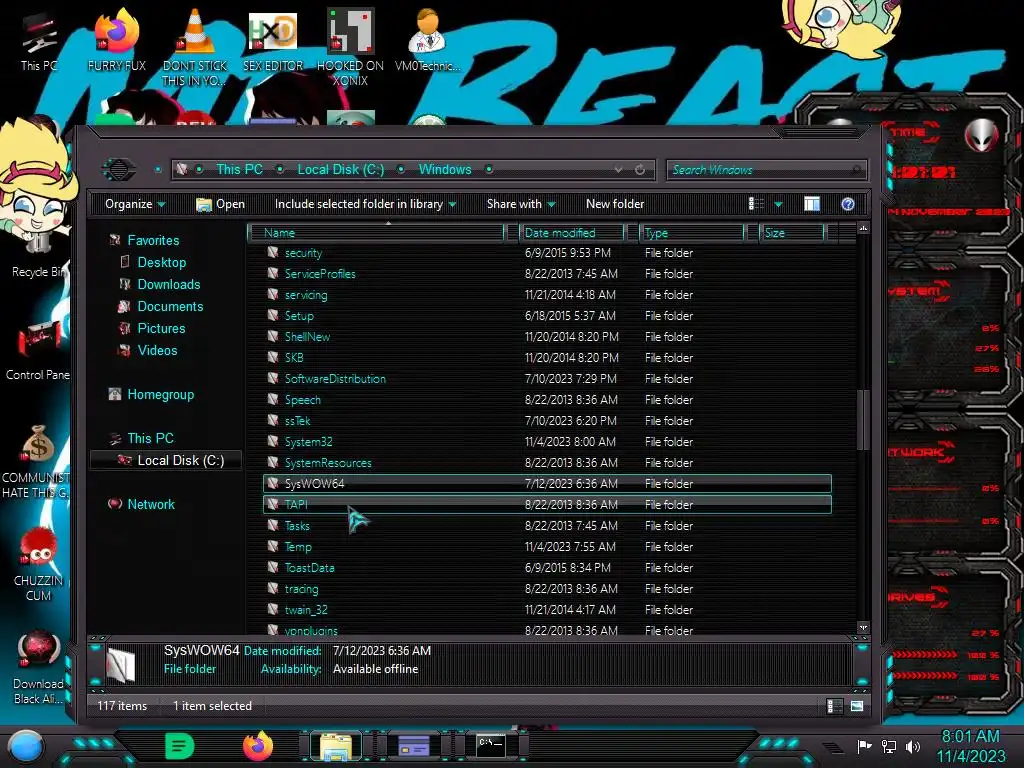Expand the address bar history dropdown

618,170
